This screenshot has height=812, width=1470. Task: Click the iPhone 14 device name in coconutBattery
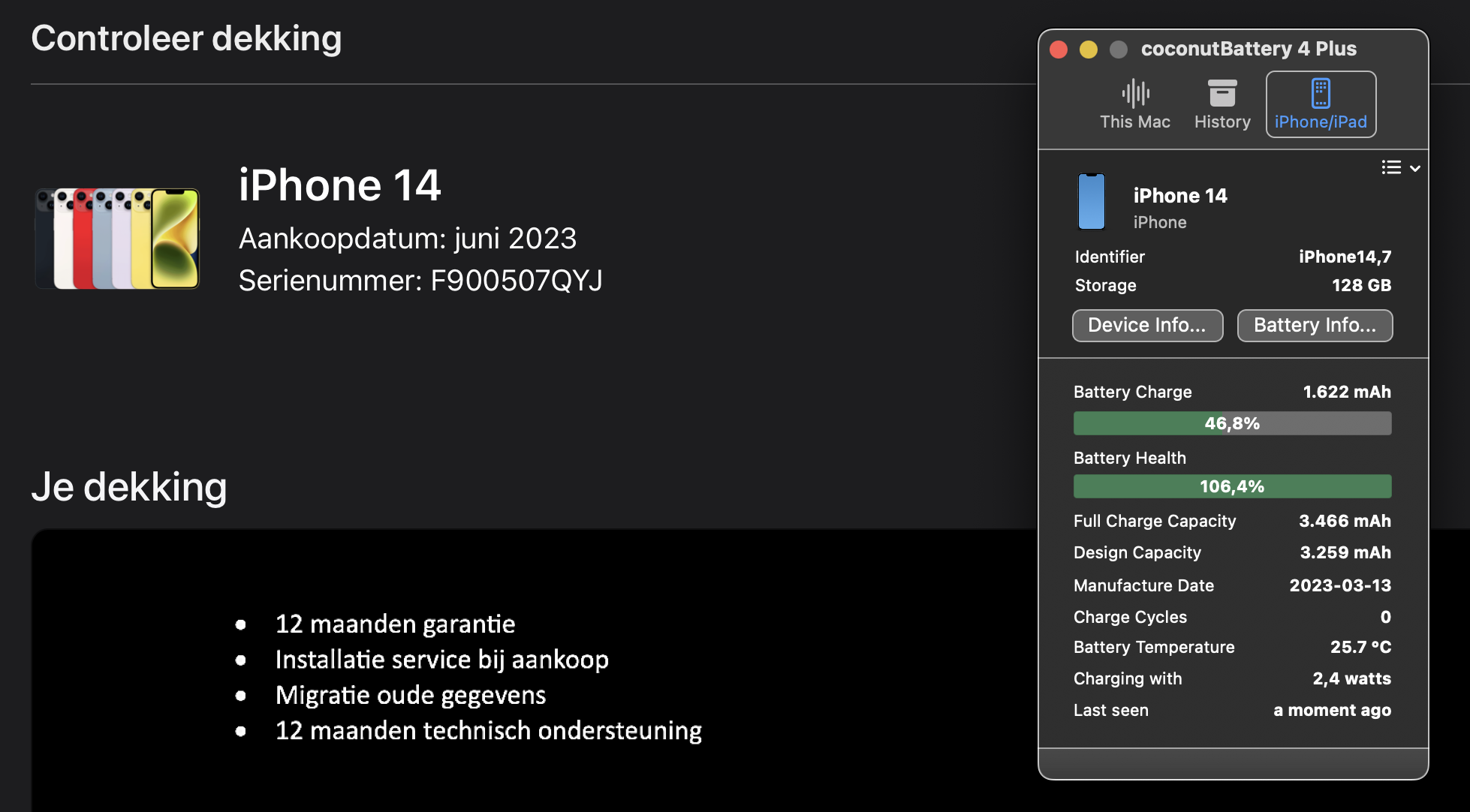pyautogui.click(x=1180, y=196)
